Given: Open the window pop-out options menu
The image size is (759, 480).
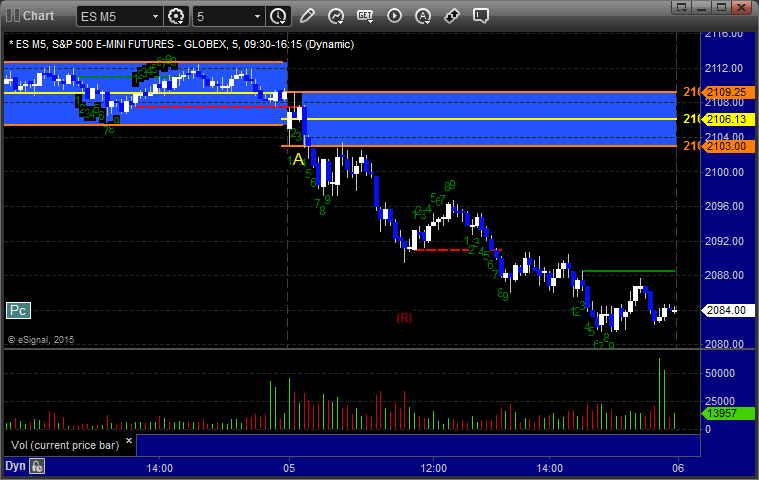Looking at the screenshot, I should point(682,7).
